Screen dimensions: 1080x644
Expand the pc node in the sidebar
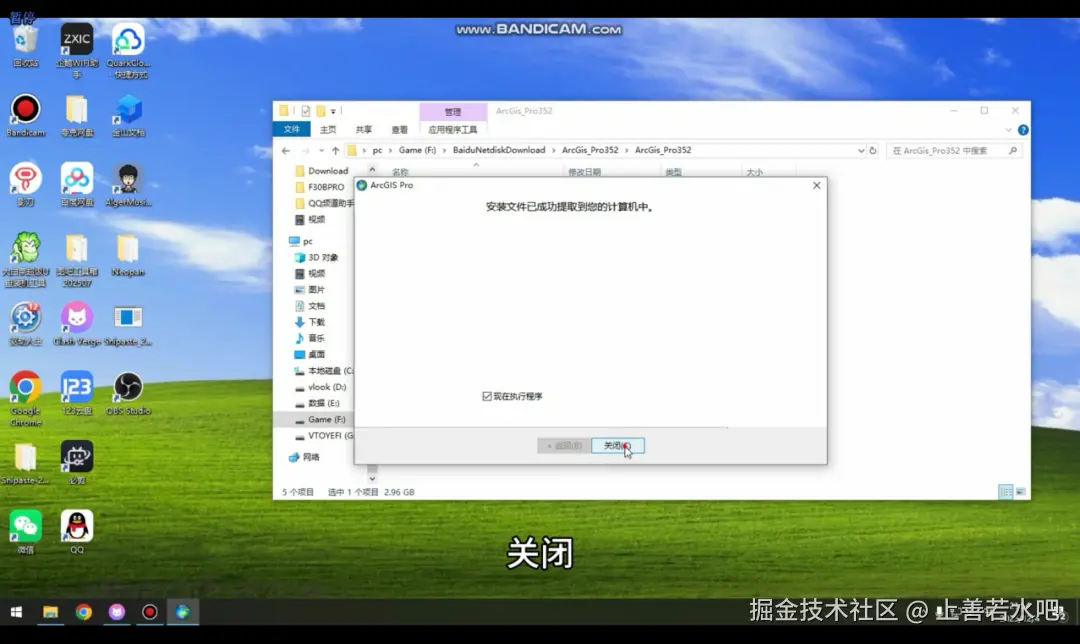(290, 241)
